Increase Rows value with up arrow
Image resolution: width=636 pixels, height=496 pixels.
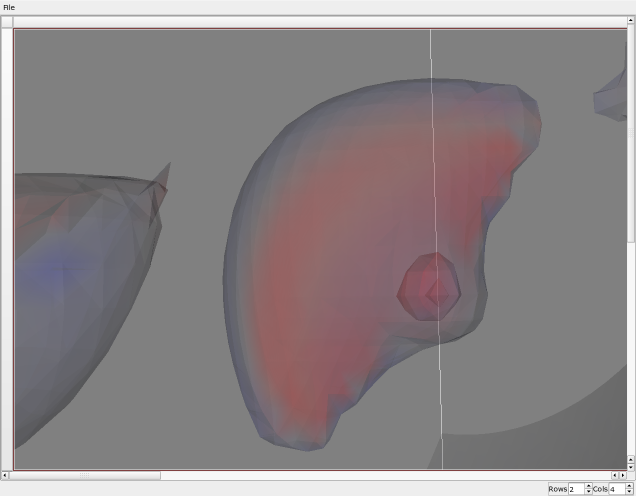tap(589, 486)
